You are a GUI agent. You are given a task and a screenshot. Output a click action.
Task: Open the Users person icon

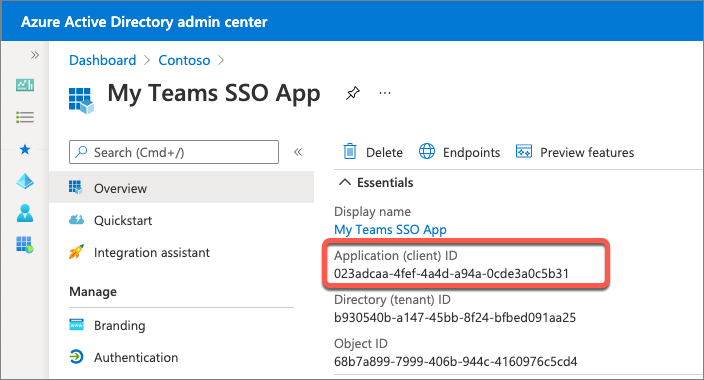click(x=25, y=213)
